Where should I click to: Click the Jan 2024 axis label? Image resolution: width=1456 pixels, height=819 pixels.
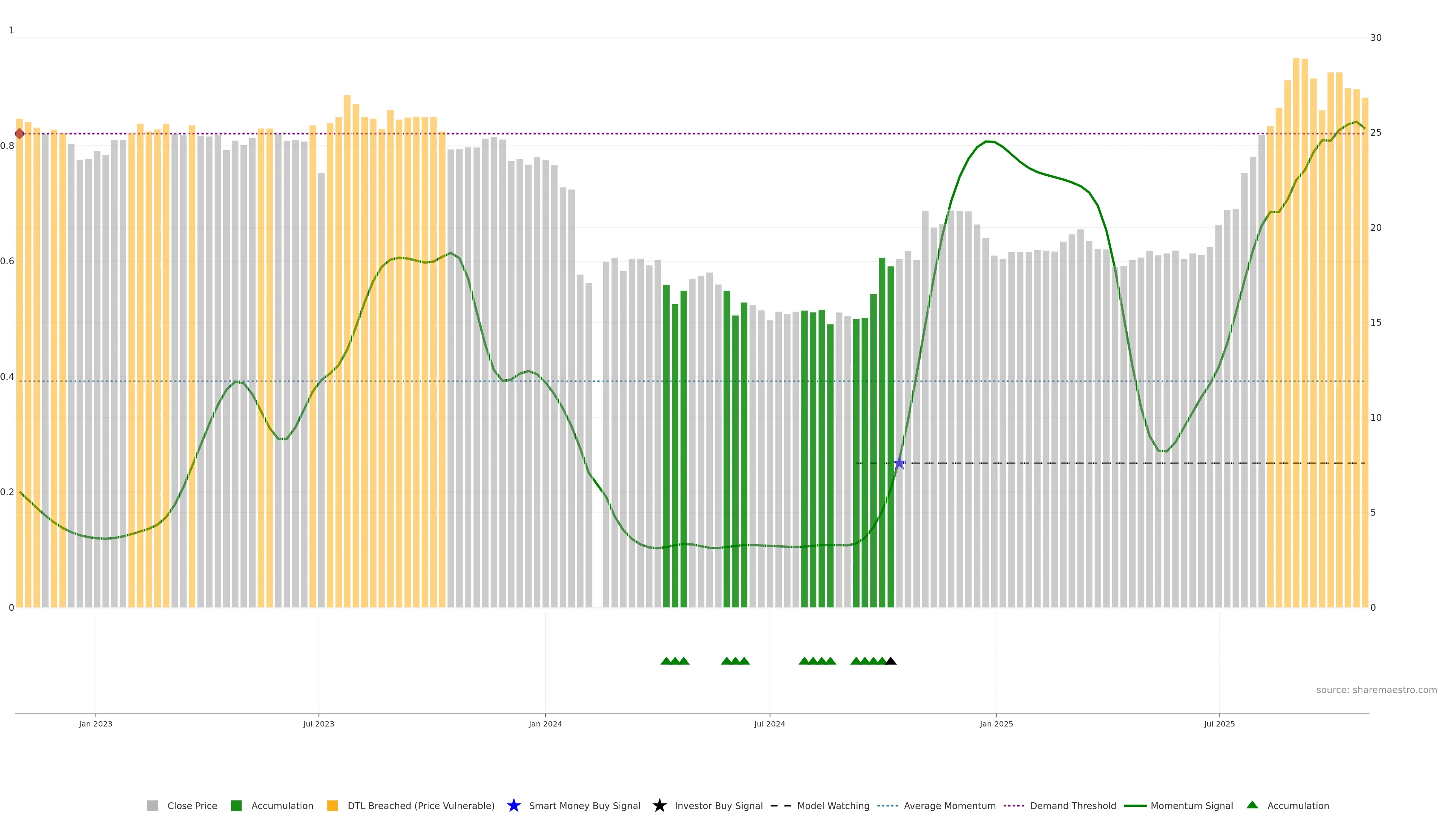[x=545, y=723]
